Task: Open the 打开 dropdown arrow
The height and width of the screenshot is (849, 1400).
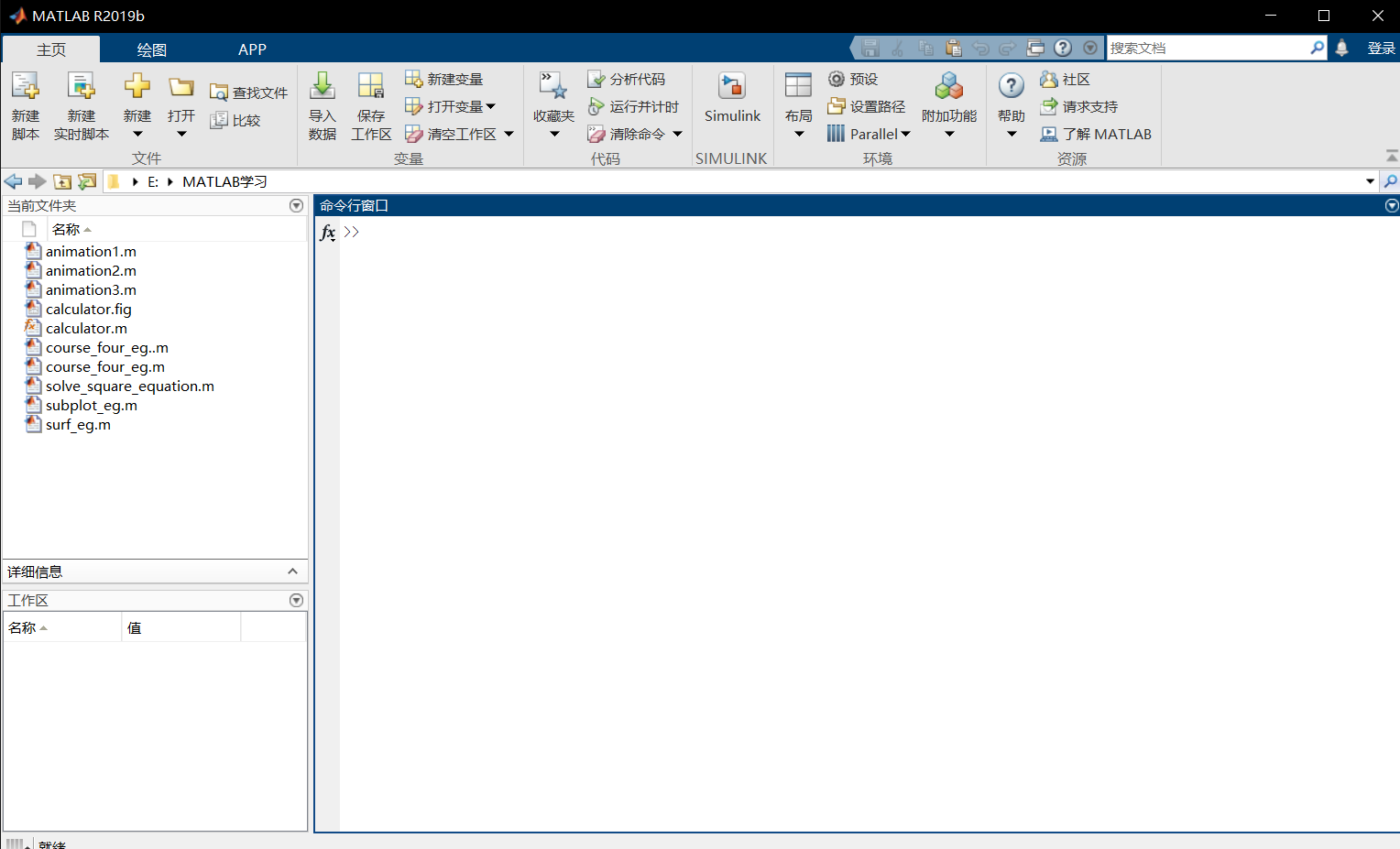Action: (181, 135)
